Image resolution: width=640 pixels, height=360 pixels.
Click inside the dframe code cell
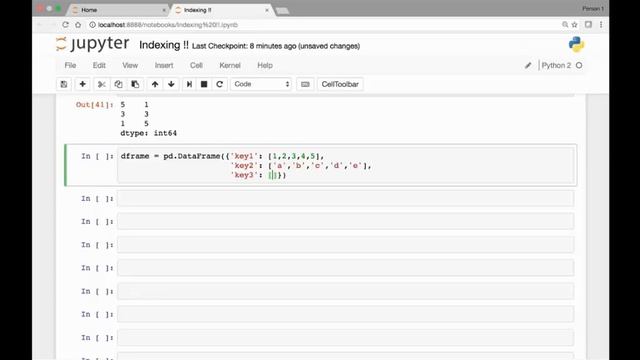point(345,165)
